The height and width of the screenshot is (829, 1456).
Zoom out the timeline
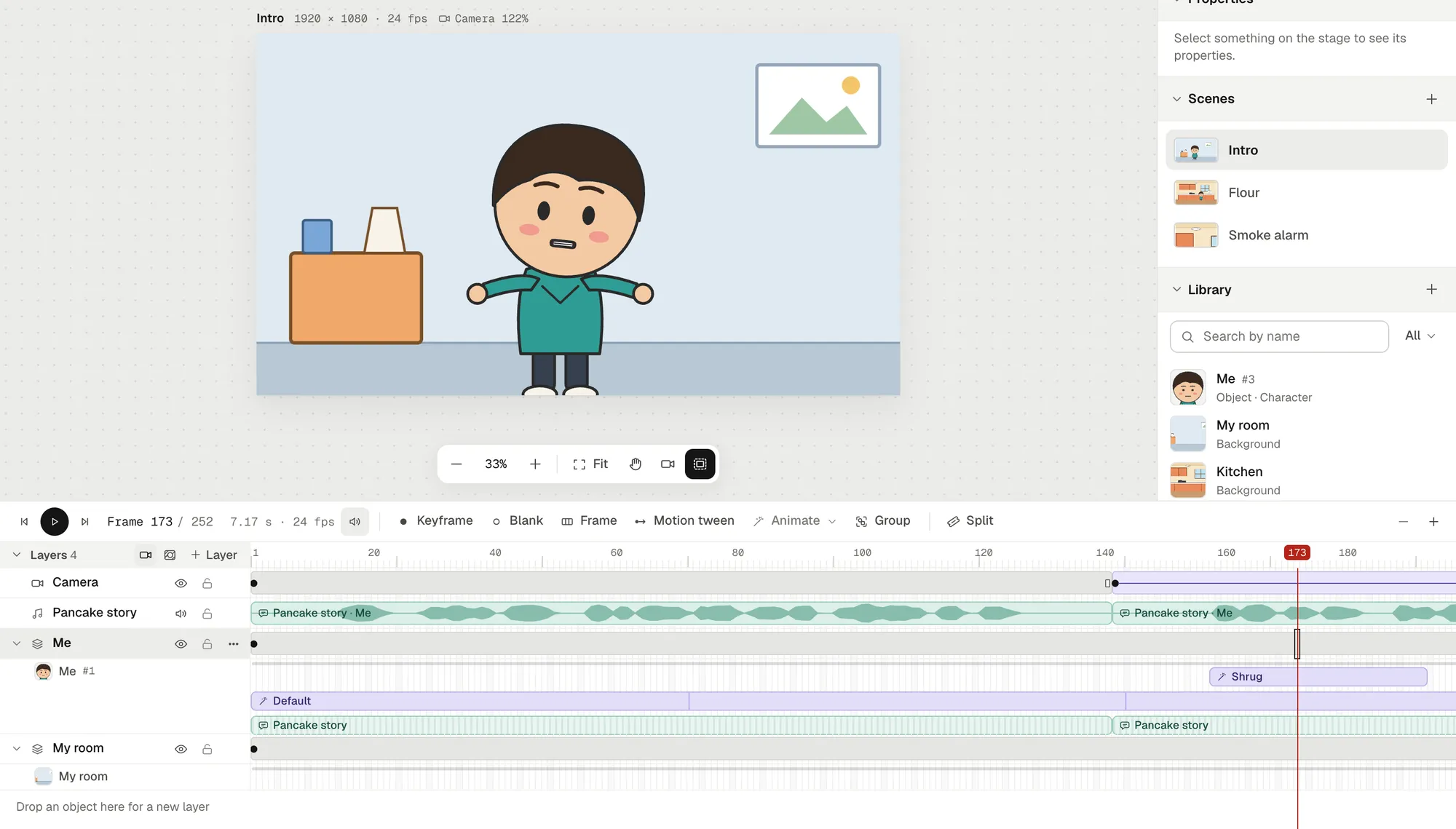pyautogui.click(x=1404, y=522)
